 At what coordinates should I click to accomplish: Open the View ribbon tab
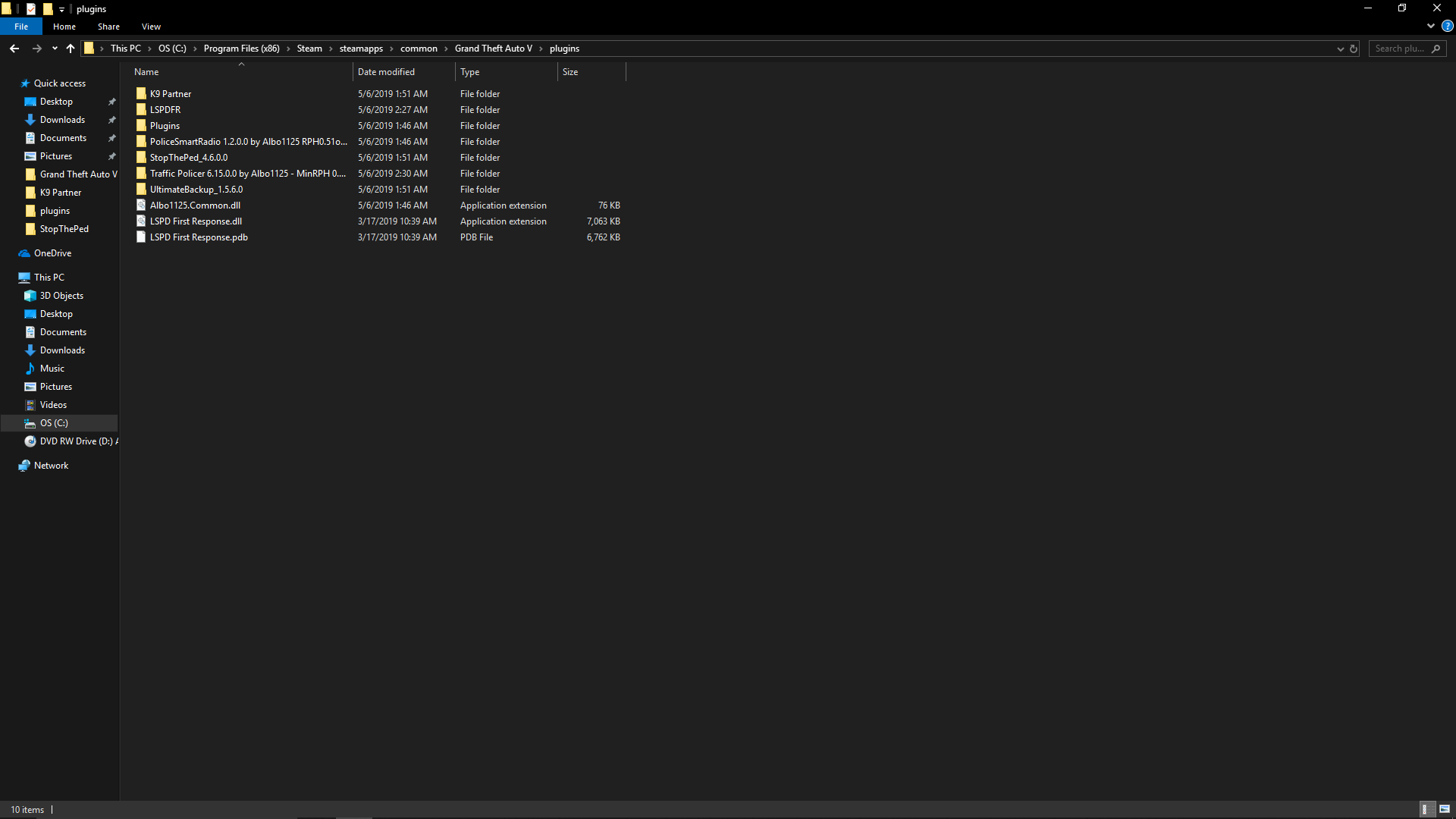click(x=151, y=27)
